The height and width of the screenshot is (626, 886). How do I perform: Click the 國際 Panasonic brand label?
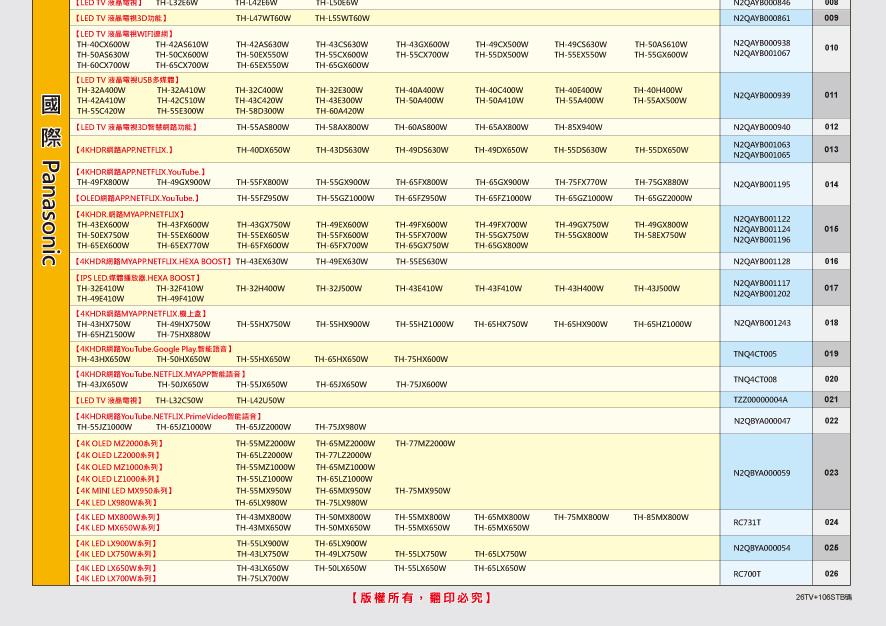[x=51, y=180]
